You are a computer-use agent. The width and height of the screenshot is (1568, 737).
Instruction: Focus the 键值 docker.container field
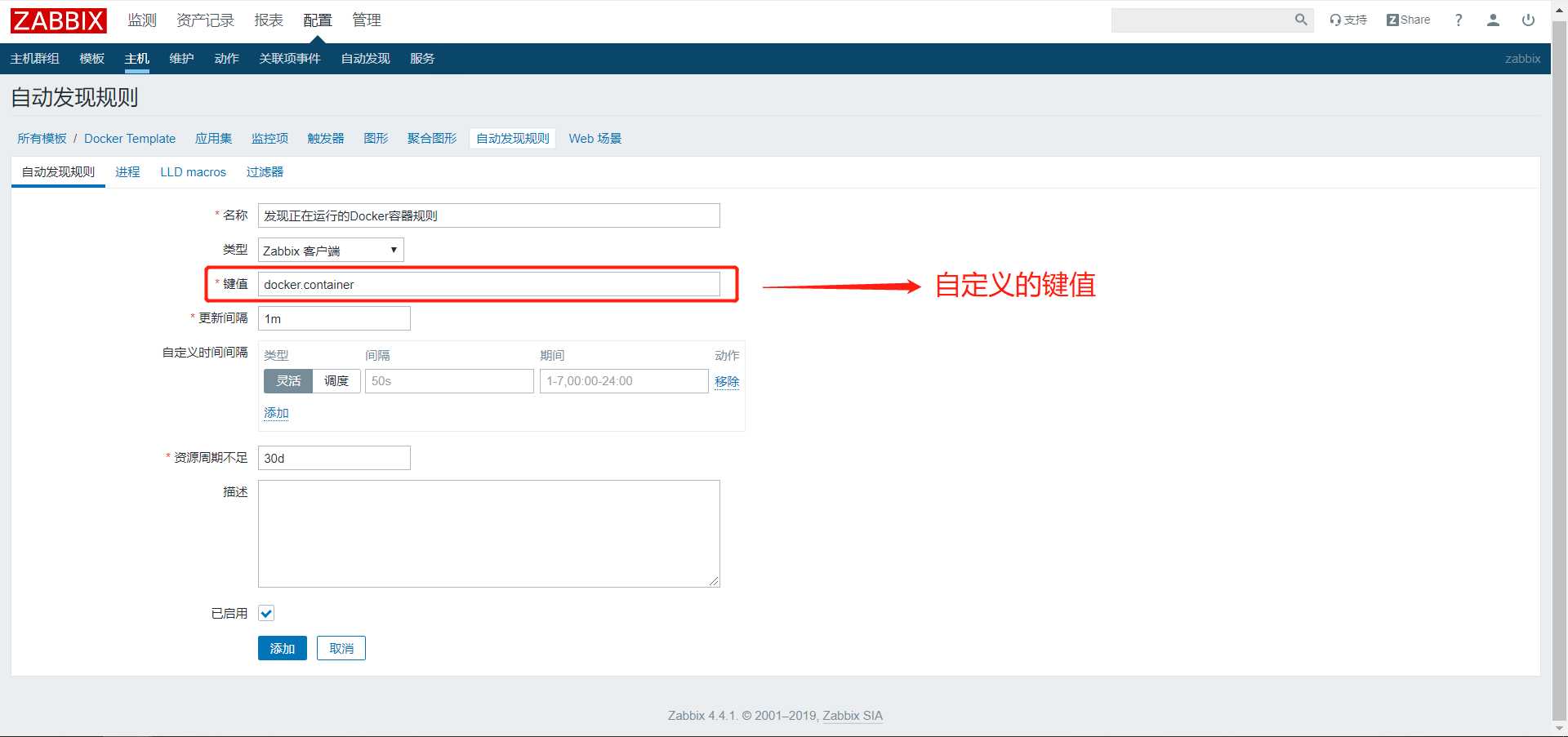(x=489, y=284)
